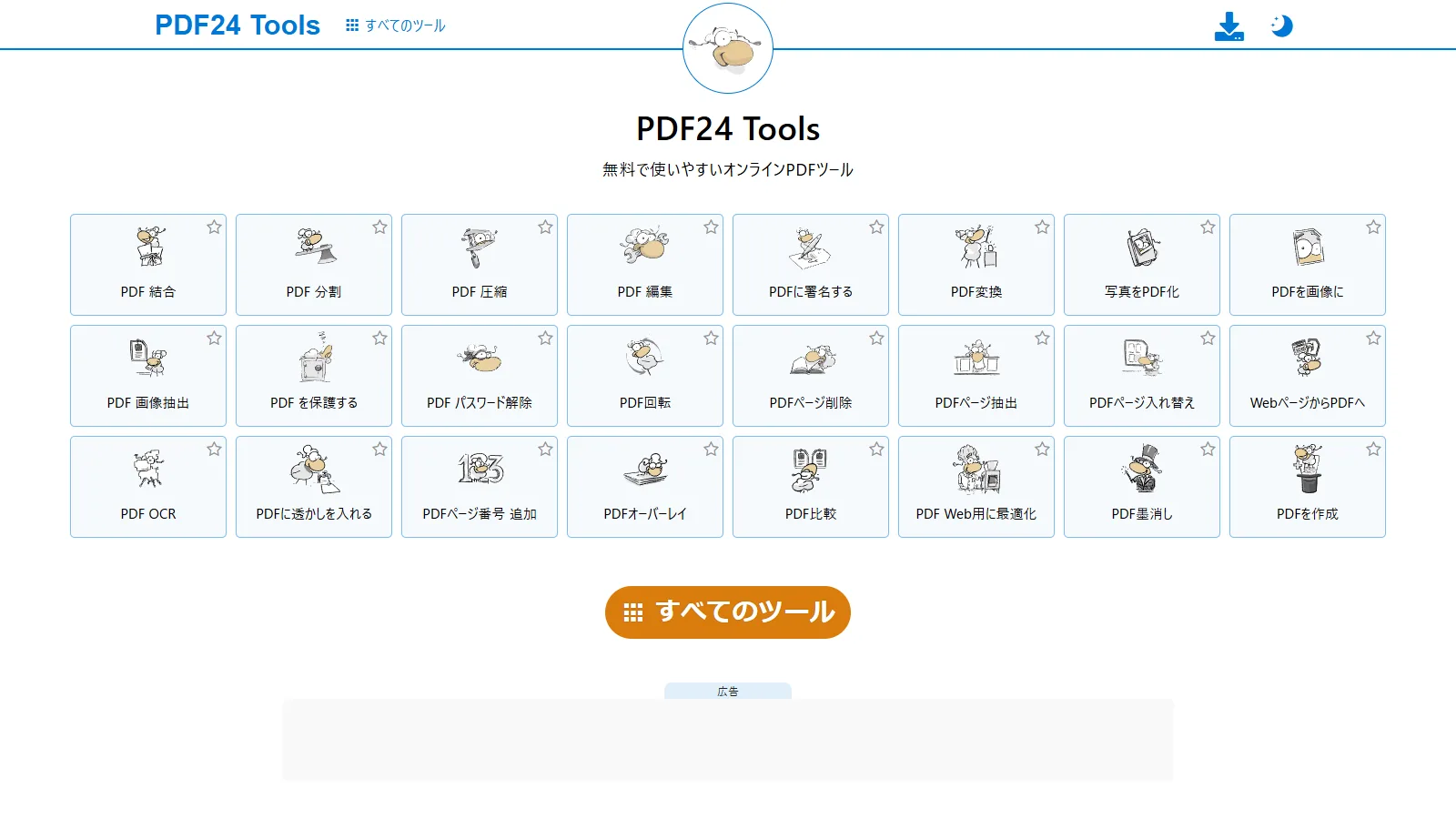Viewport: 1456px width, 819px height.
Task: Open the PDF 画像抽出 tool tile
Action: coord(148,376)
